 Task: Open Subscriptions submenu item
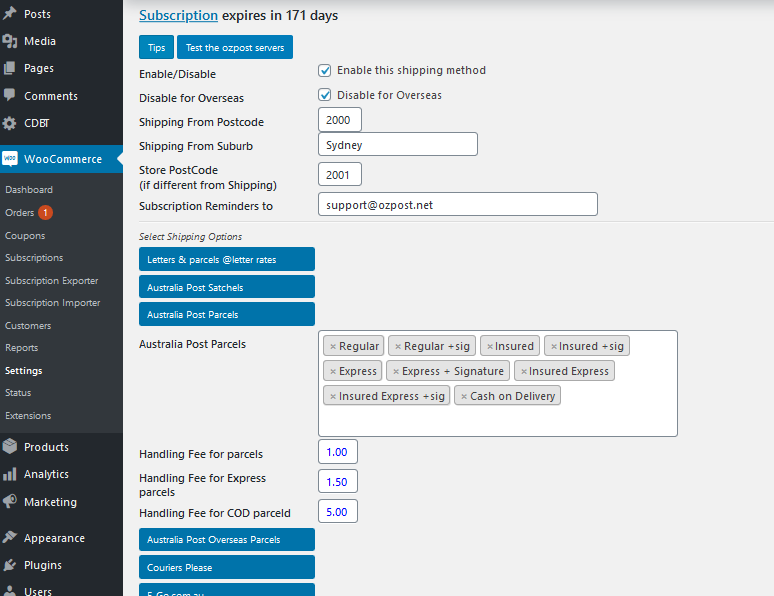pos(34,258)
